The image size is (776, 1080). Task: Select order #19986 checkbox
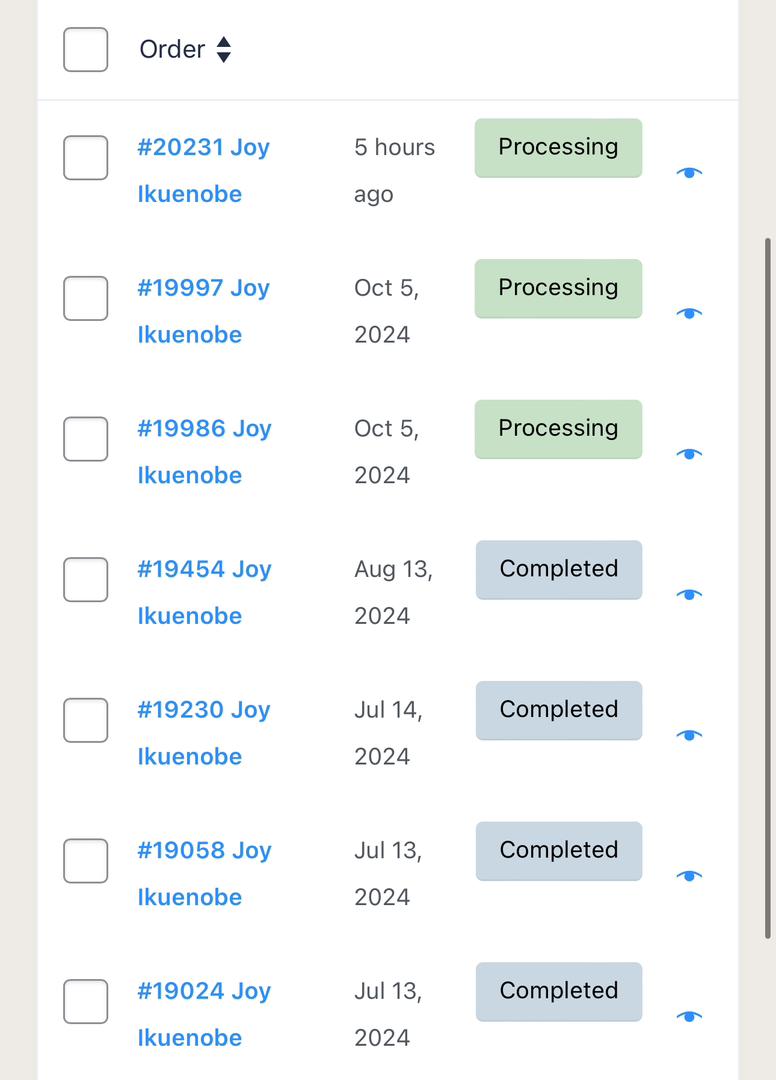pos(86,439)
